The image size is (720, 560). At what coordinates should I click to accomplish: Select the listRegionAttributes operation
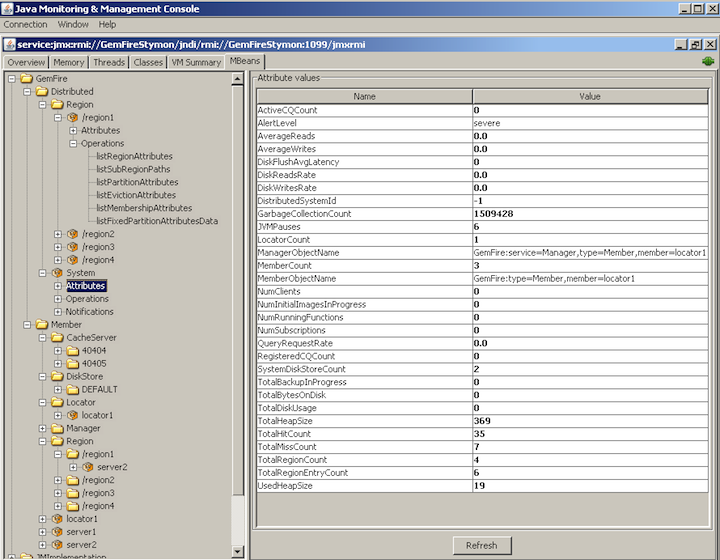click(x=134, y=156)
